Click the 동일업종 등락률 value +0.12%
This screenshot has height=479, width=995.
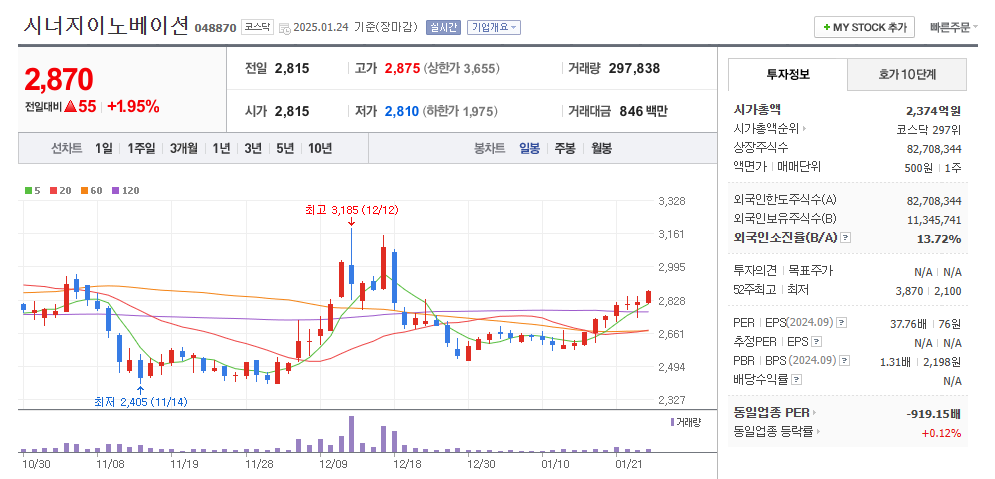(x=942, y=433)
